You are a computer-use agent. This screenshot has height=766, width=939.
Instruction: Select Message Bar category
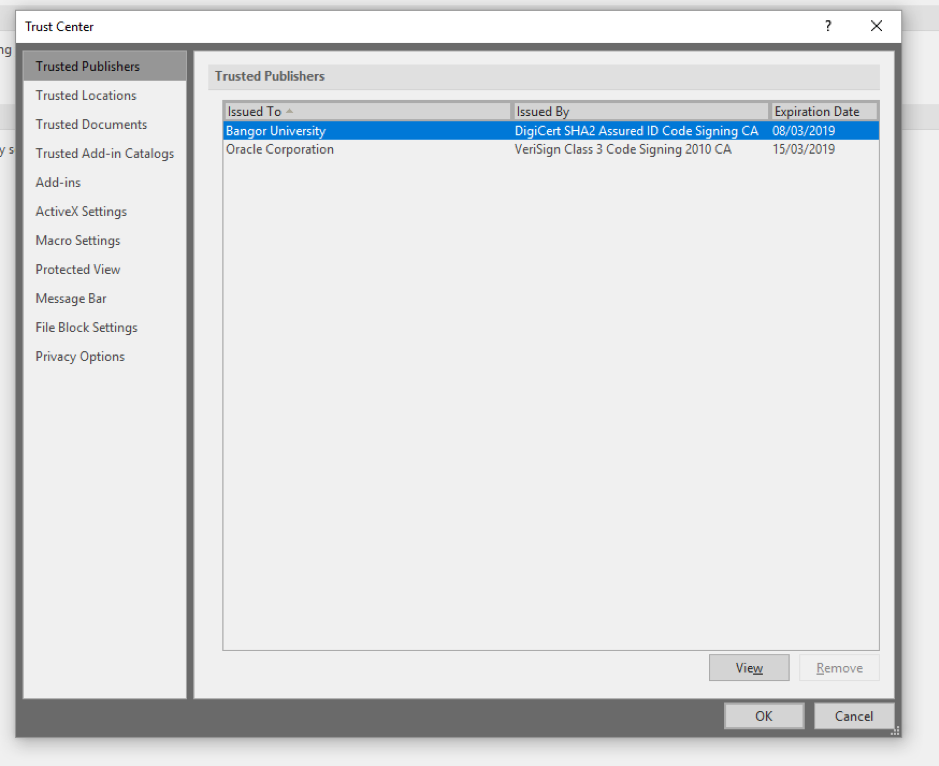(105, 298)
